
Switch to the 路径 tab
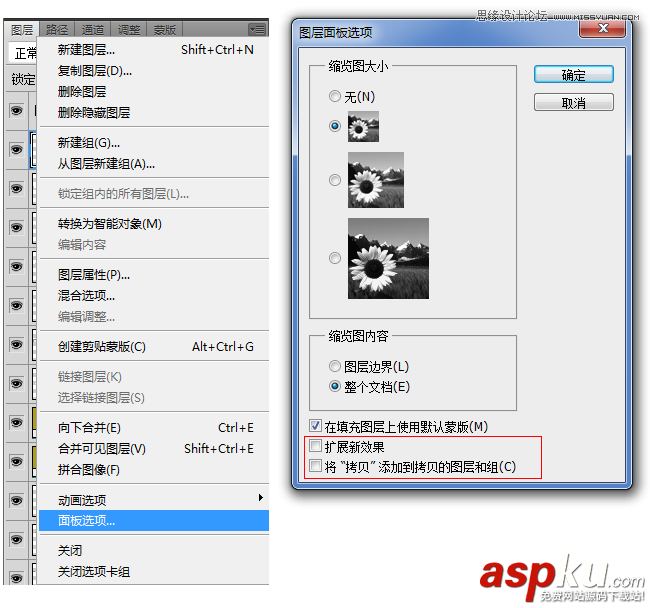coord(57,30)
